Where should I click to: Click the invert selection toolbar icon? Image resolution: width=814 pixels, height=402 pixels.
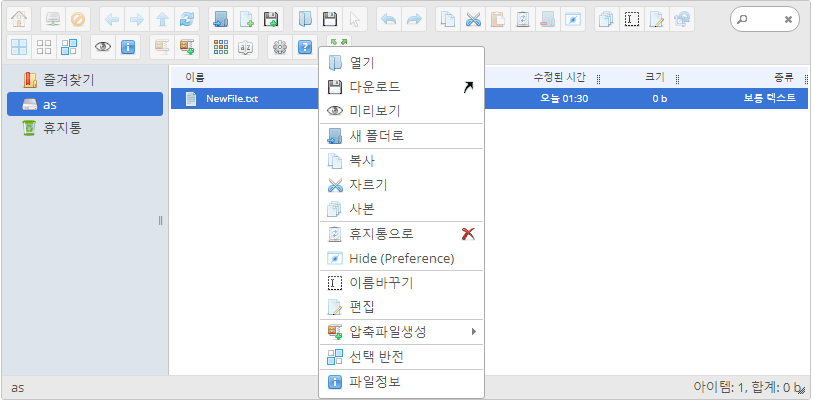tap(69, 47)
